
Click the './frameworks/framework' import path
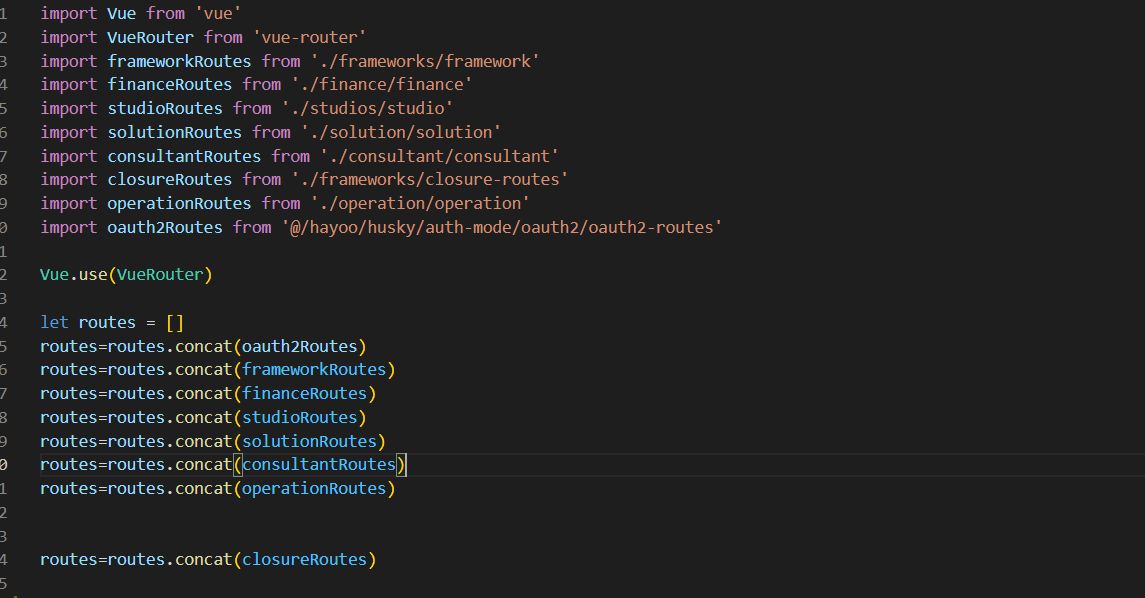pyautogui.click(x=425, y=61)
